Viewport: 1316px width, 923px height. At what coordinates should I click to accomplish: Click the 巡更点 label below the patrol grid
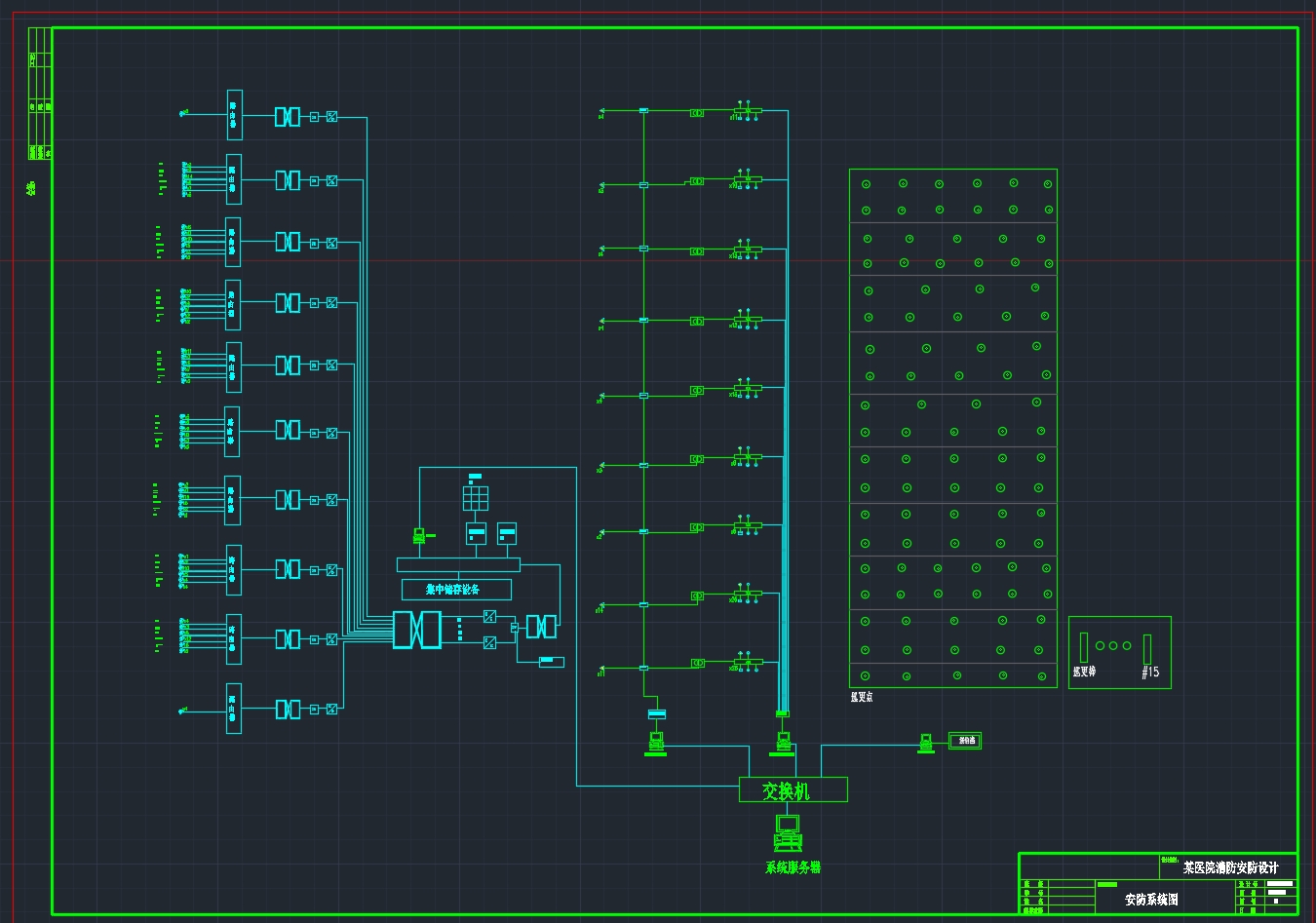861,697
